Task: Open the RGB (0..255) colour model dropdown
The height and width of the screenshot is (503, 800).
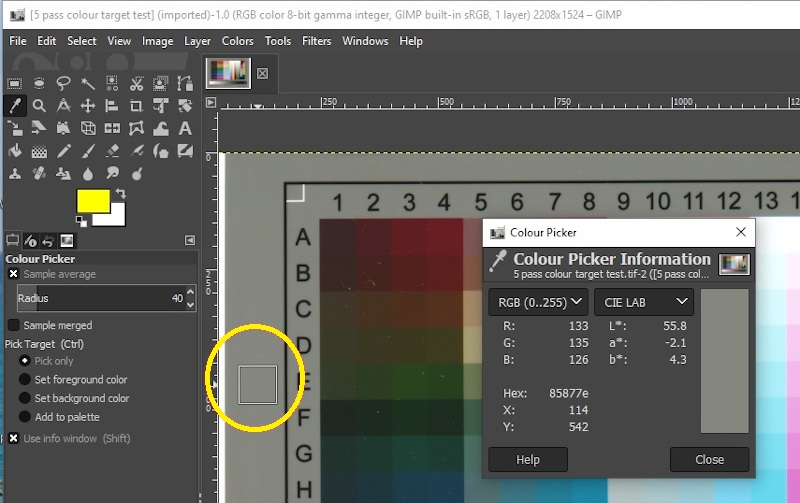Action: 538,301
